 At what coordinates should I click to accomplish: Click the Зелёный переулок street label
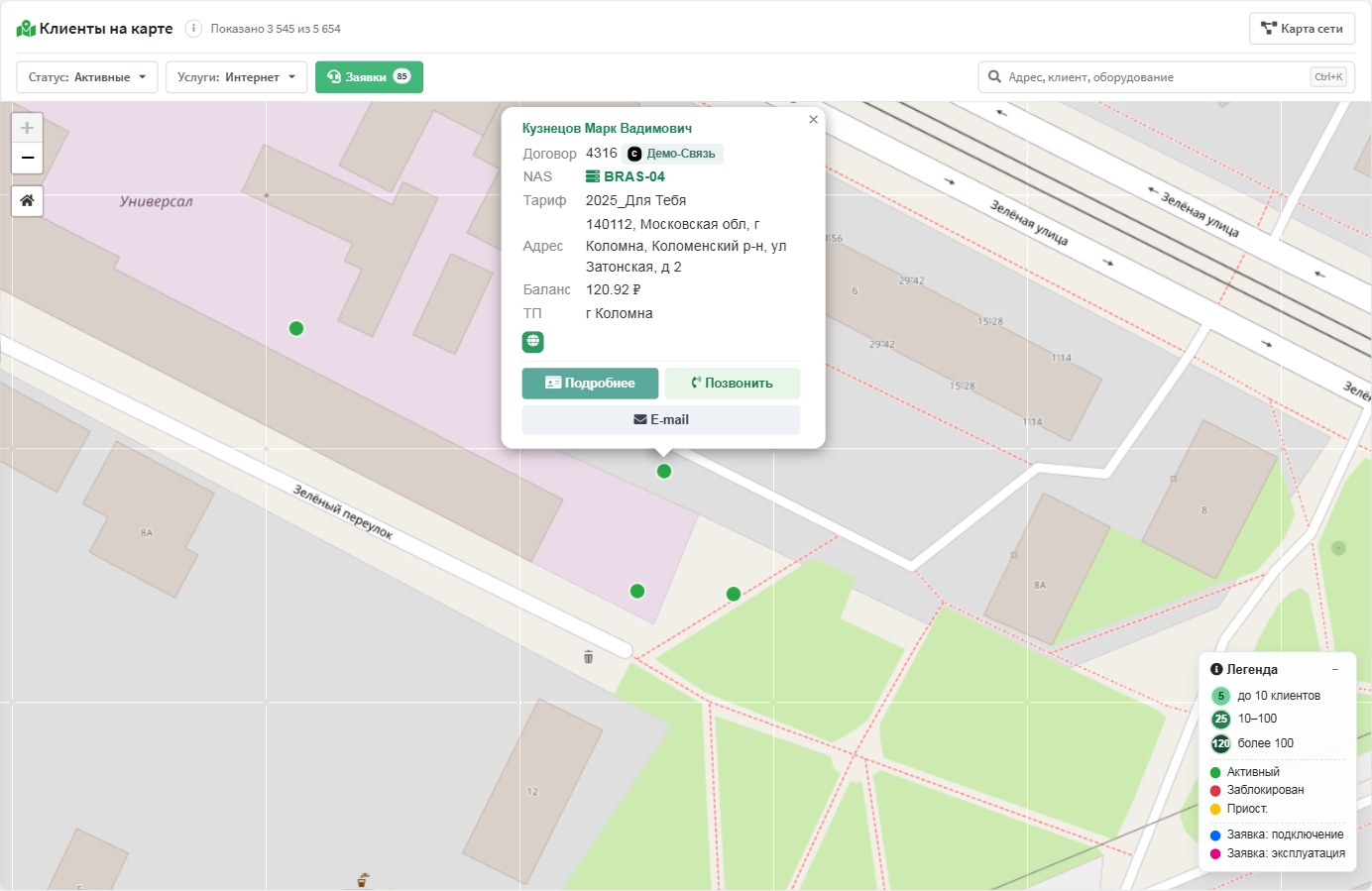(x=343, y=511)
